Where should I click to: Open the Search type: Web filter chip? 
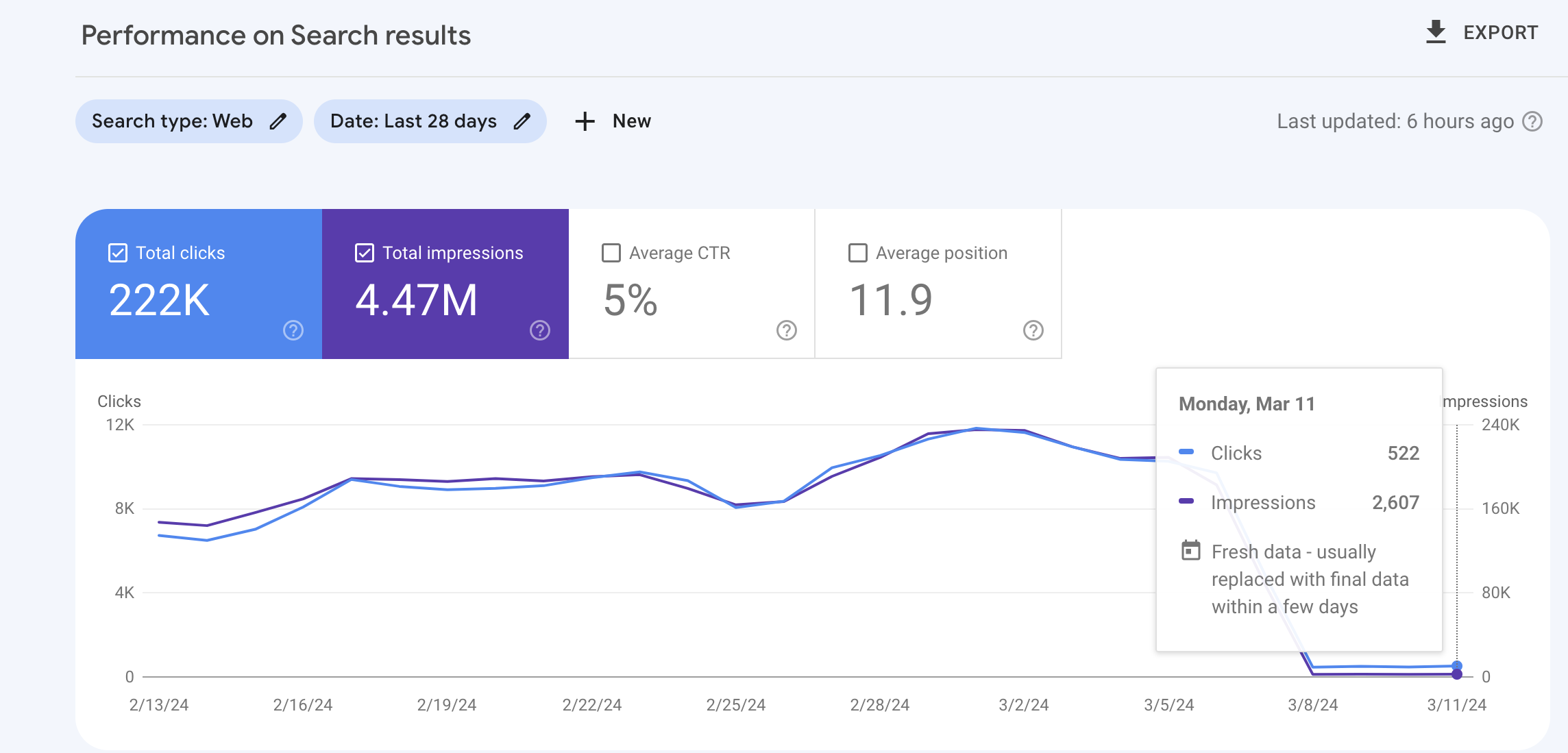point(189,121)
